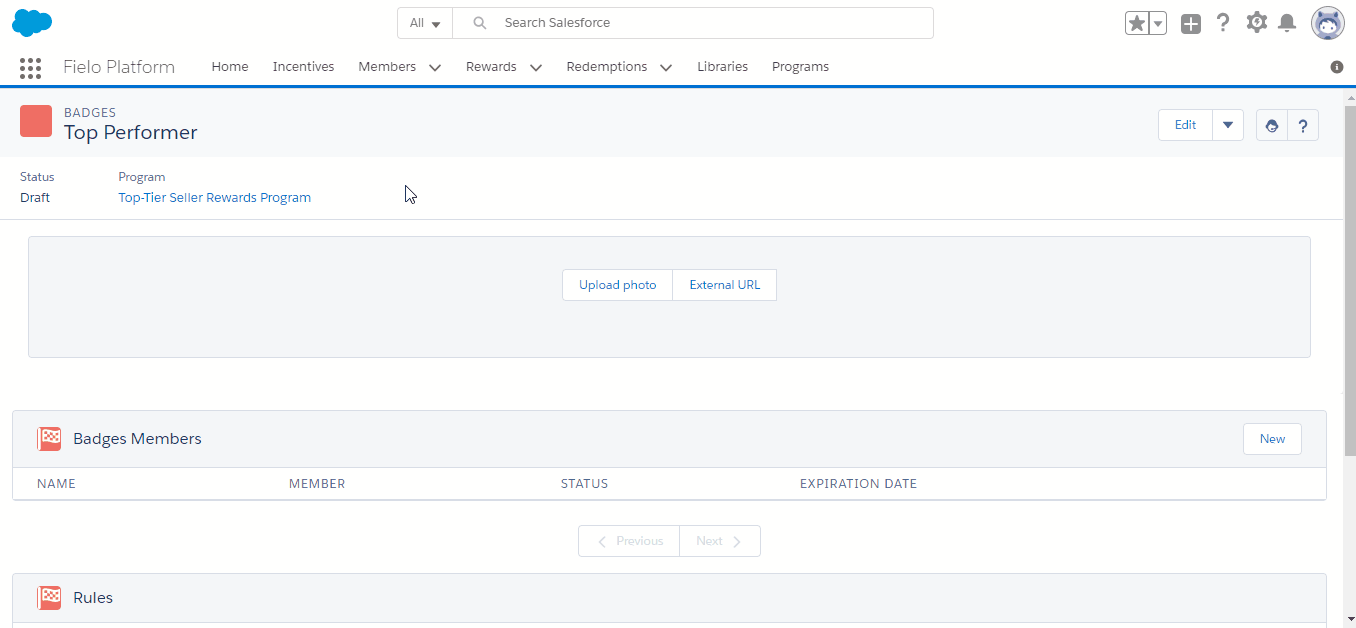The image size is (1356, 628).
Task: Click the Badges Members section title
Action: (x=137, y=439)
